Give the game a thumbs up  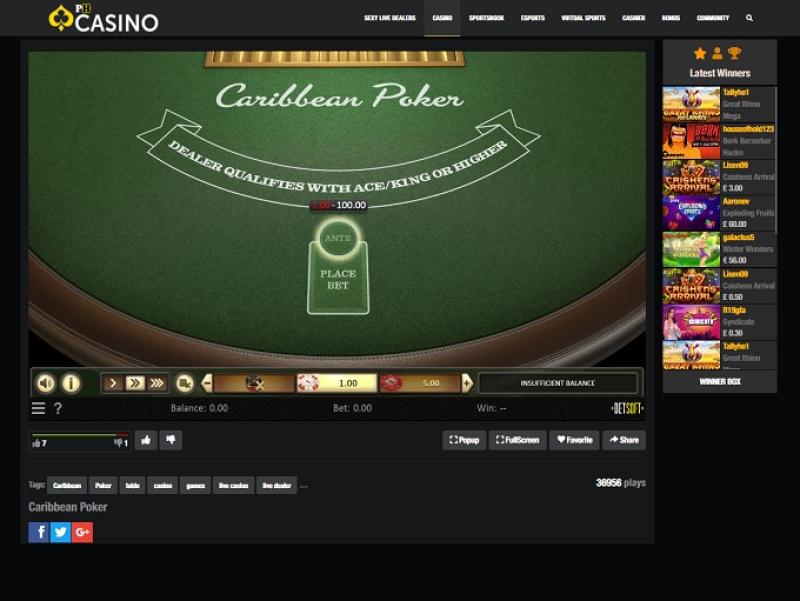pos(146,440)
